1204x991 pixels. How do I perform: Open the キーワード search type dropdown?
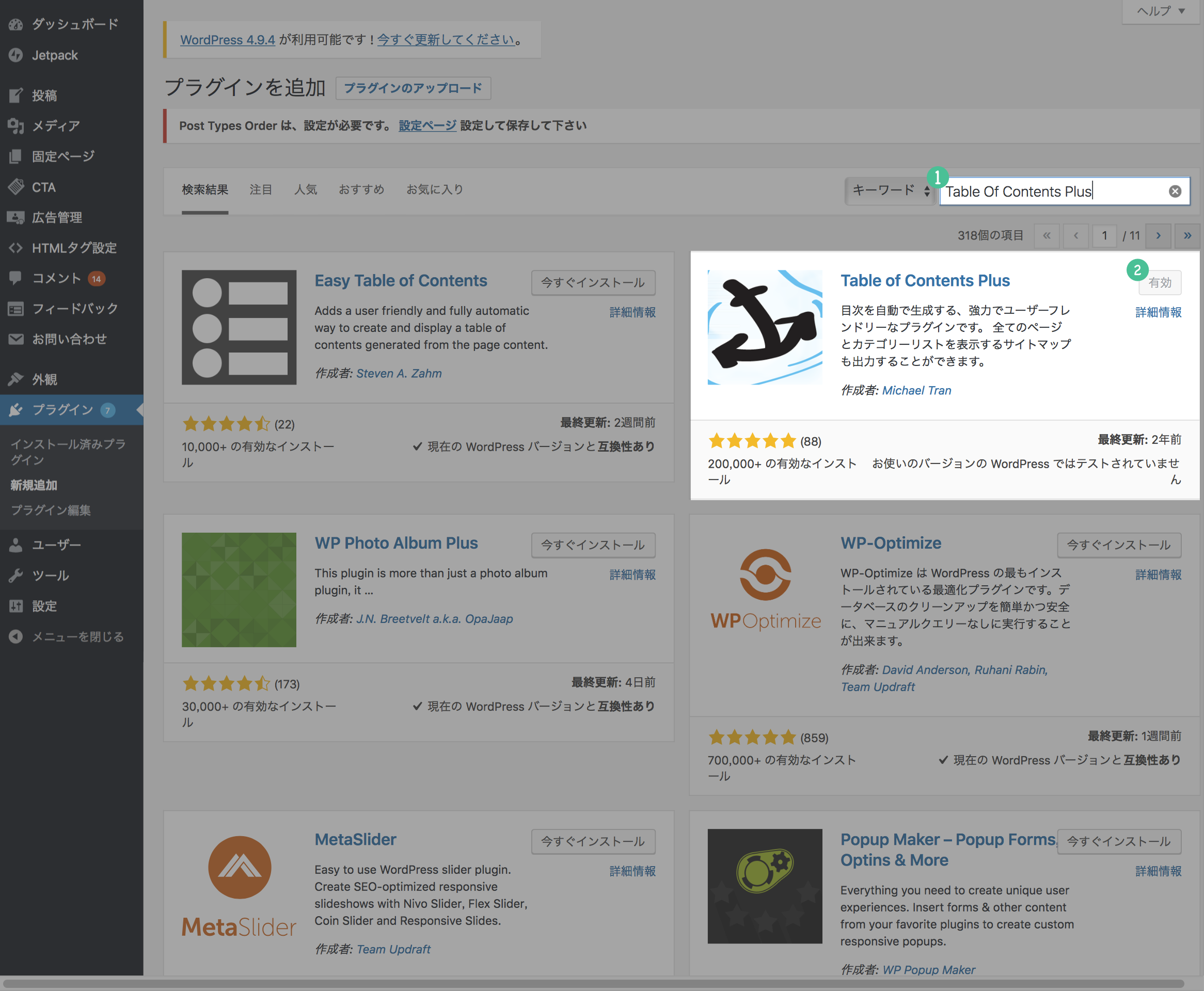click(890, 190)
